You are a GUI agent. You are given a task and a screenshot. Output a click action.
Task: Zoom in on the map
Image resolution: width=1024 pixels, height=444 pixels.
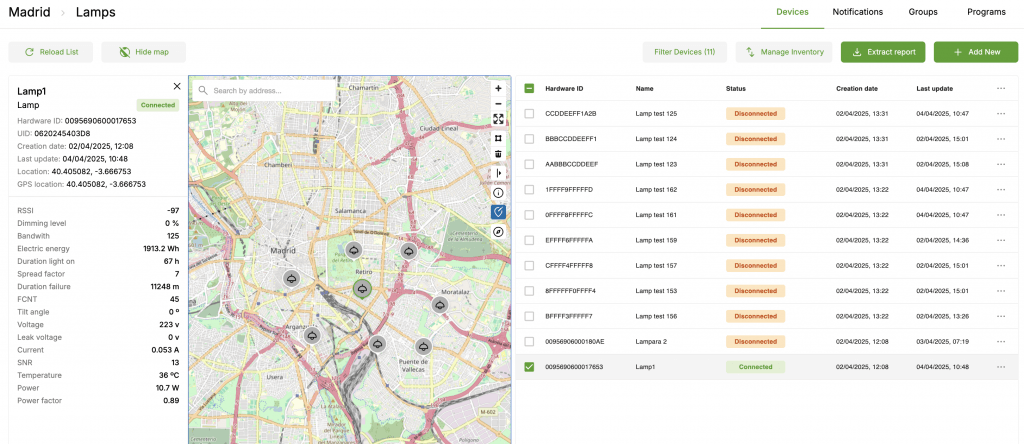[498, 88]
